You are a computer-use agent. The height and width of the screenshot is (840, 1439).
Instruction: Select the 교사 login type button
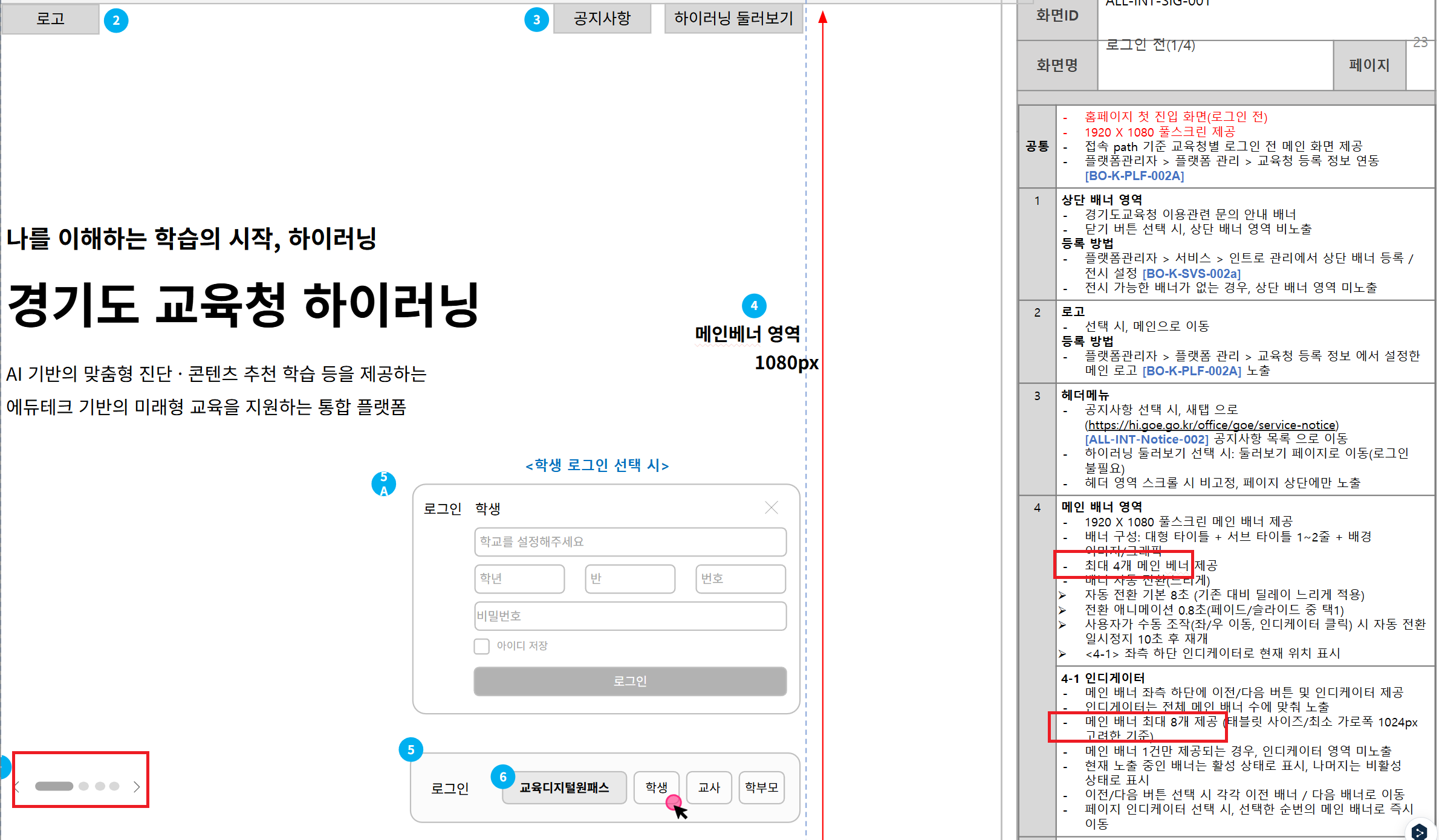pyautogui.click(x=709, y=787)
